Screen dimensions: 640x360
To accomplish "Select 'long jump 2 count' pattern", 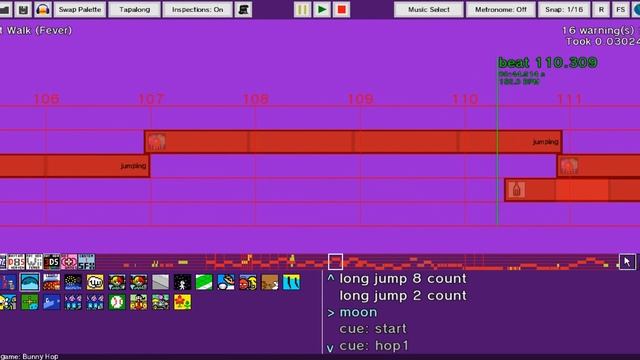I will click(x=403, y=296).
